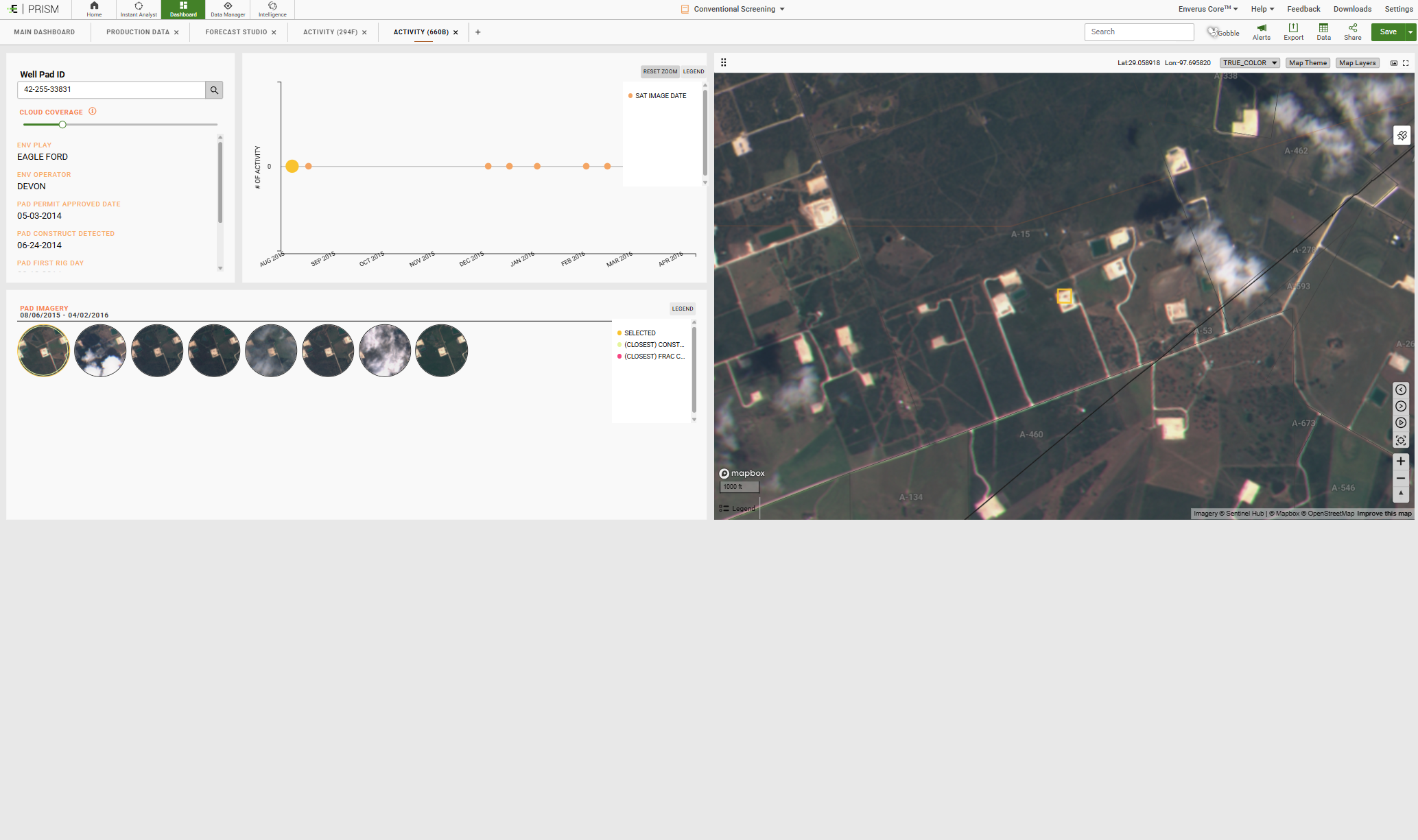Toggle the map Legend panel
The width and height of the screenshot is (1418, 840).
[737, 509]
